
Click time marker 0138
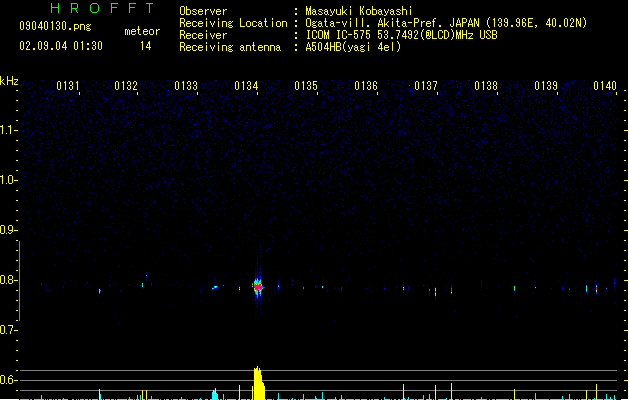point(486,86)
